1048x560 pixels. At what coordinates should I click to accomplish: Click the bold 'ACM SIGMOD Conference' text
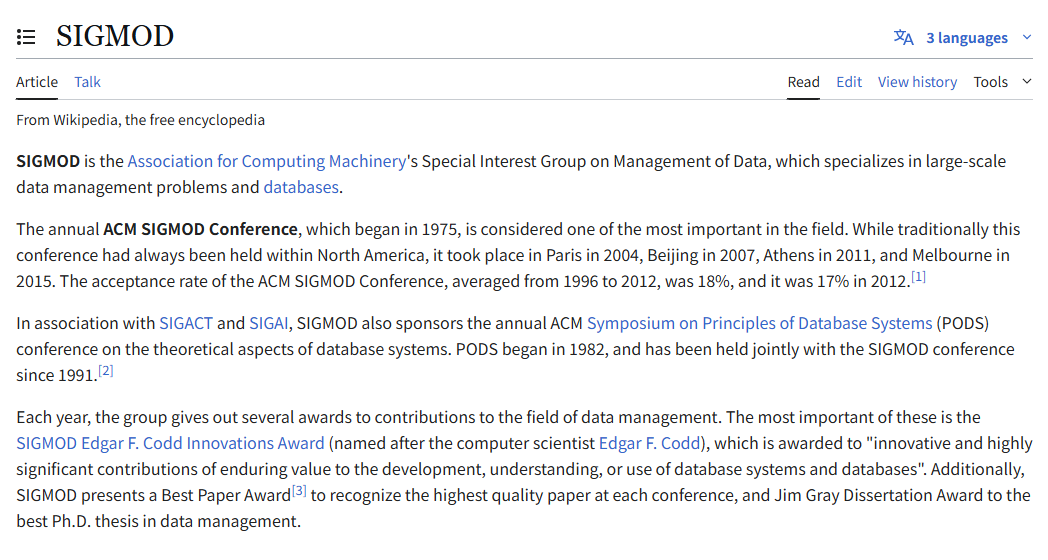(x=201, y=229)
